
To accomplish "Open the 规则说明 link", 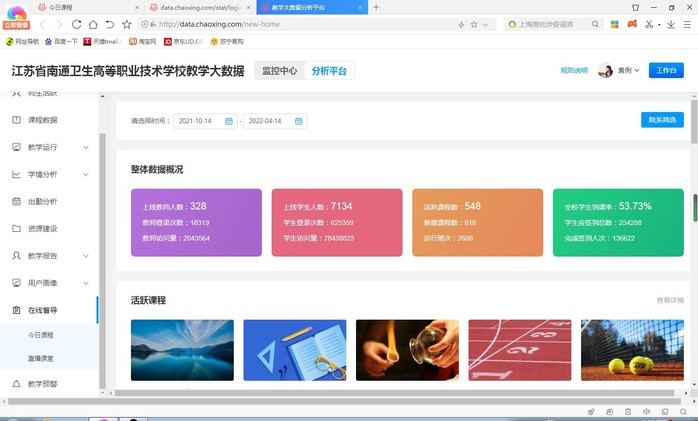I will coord(574,70).
